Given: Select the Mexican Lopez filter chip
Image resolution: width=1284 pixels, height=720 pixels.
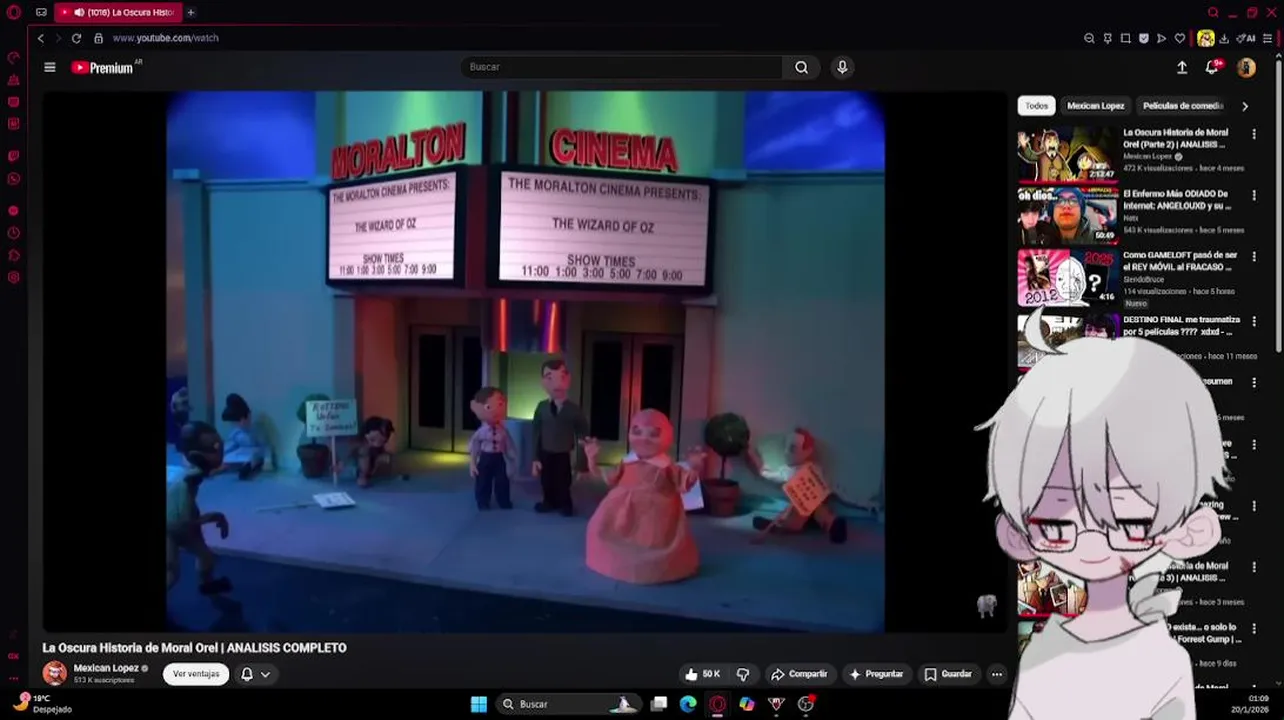Looking at the screenshot, I should tap(1095, 105).
